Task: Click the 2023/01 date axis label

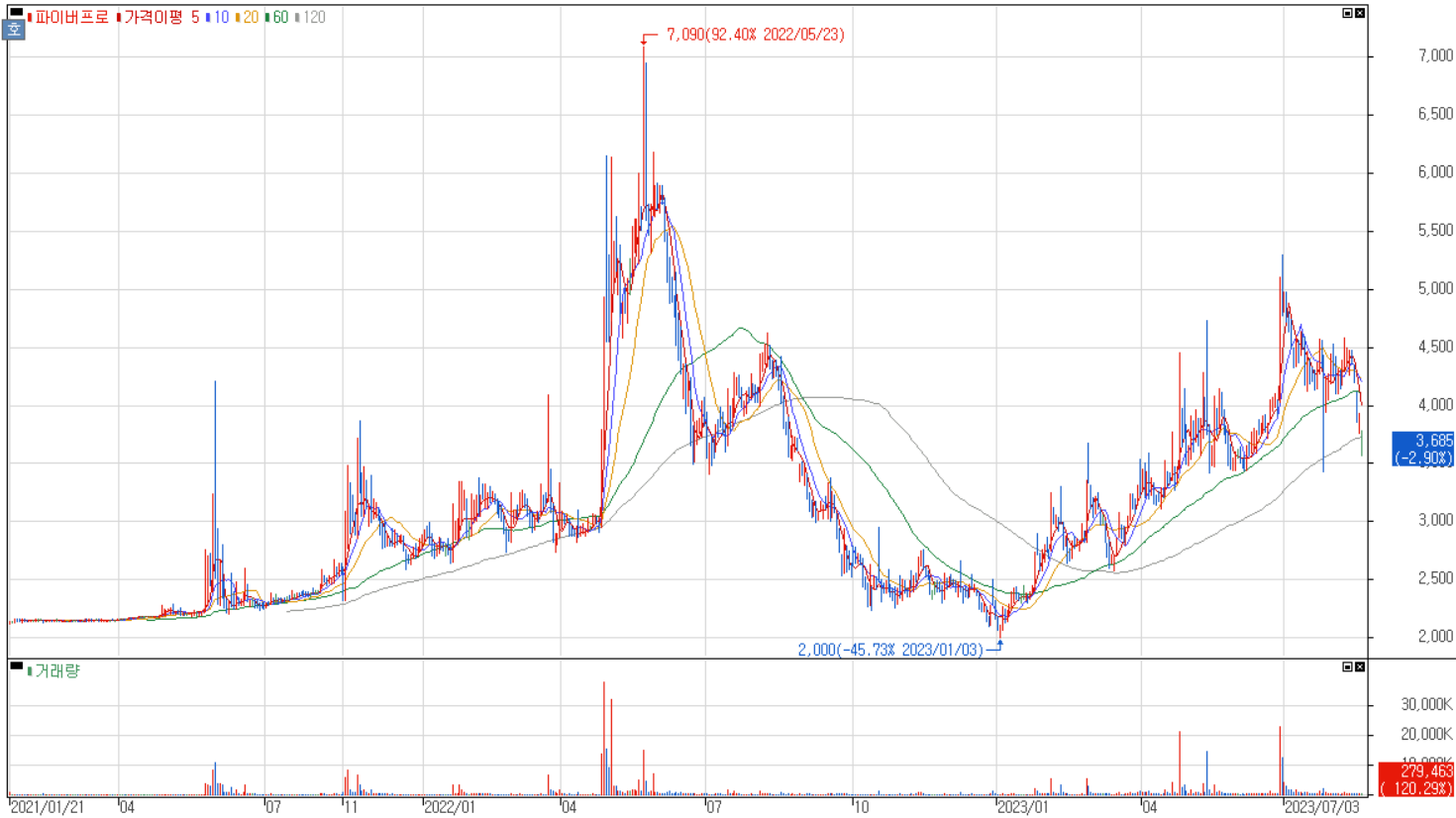Action: pos(1022,807)
